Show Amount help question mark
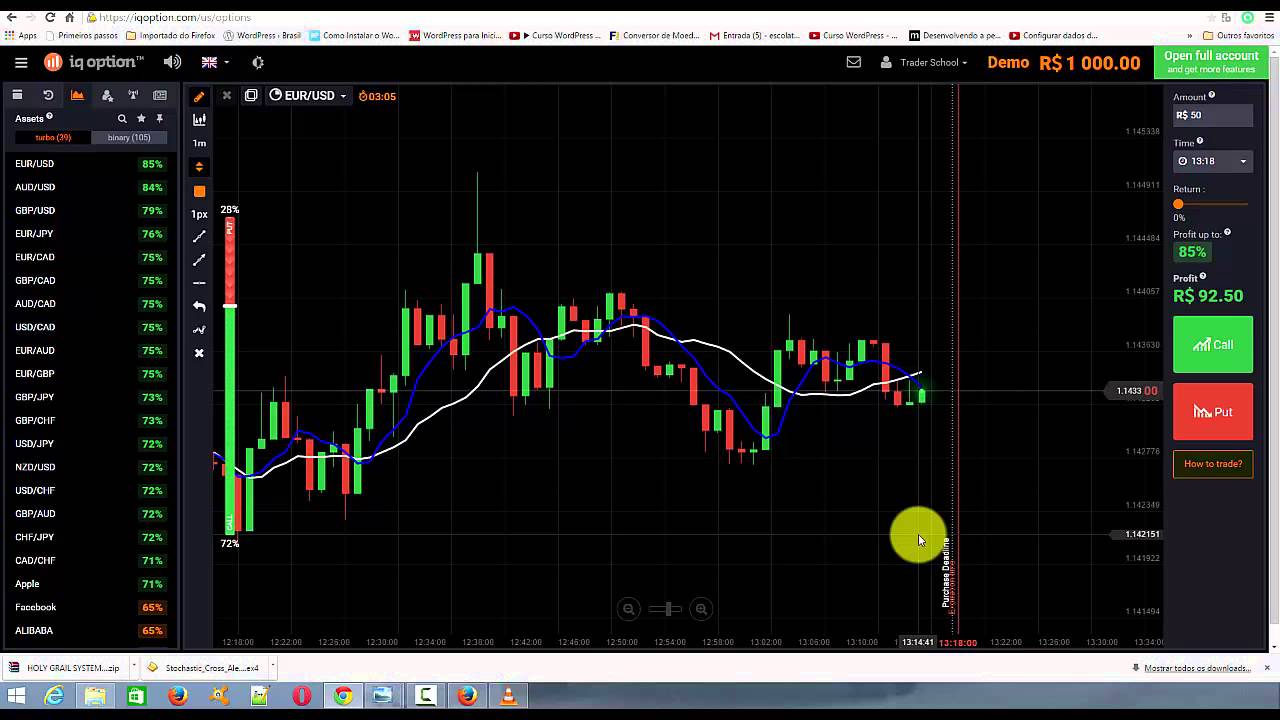 pos(1211,96)
